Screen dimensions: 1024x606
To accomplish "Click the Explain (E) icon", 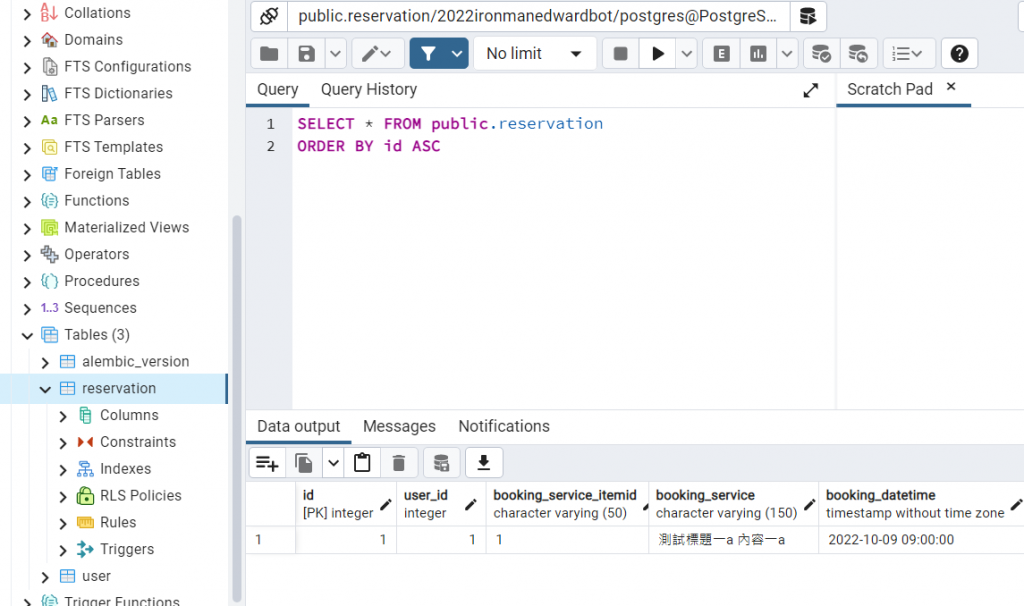I will 722,54.
